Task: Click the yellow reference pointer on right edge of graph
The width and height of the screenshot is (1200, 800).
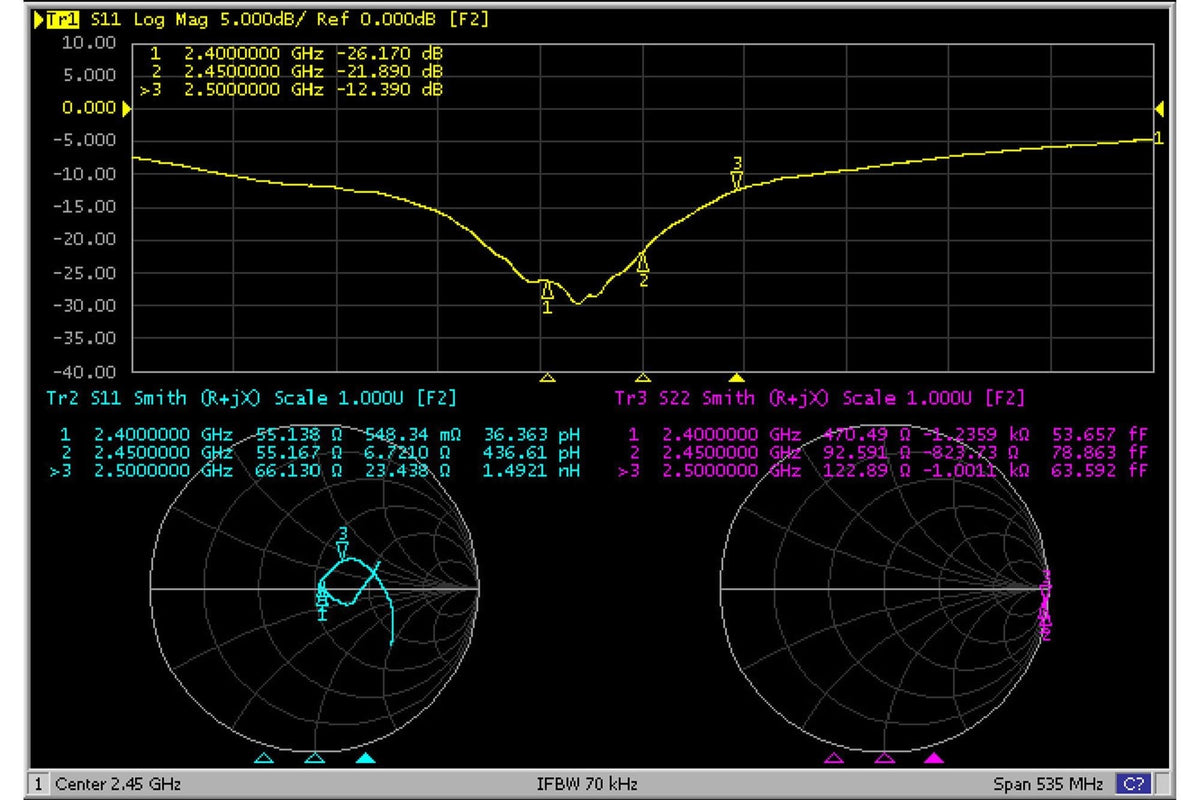Action: [1158, 108]
